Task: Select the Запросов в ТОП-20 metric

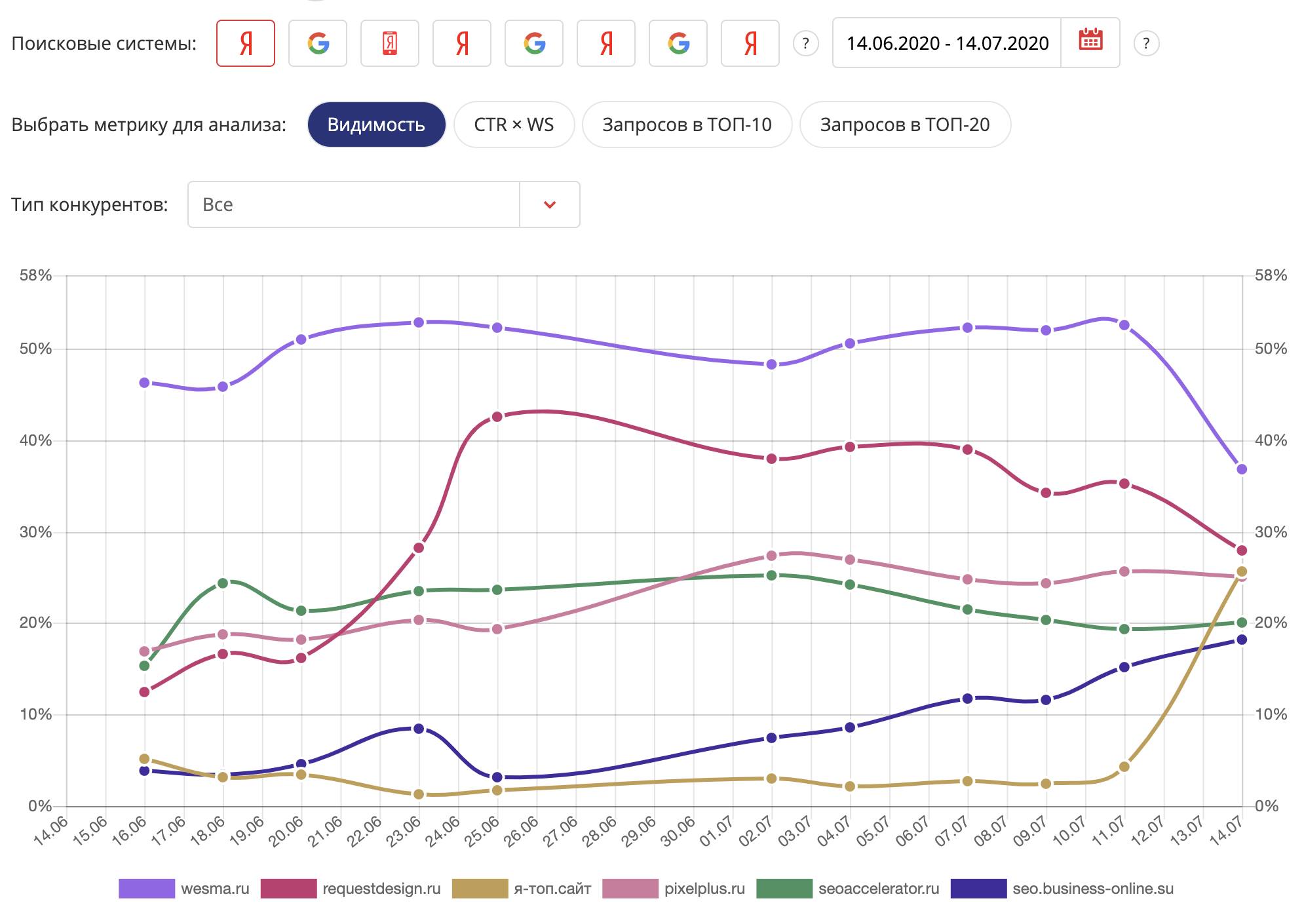Action: tap(904, 125)
